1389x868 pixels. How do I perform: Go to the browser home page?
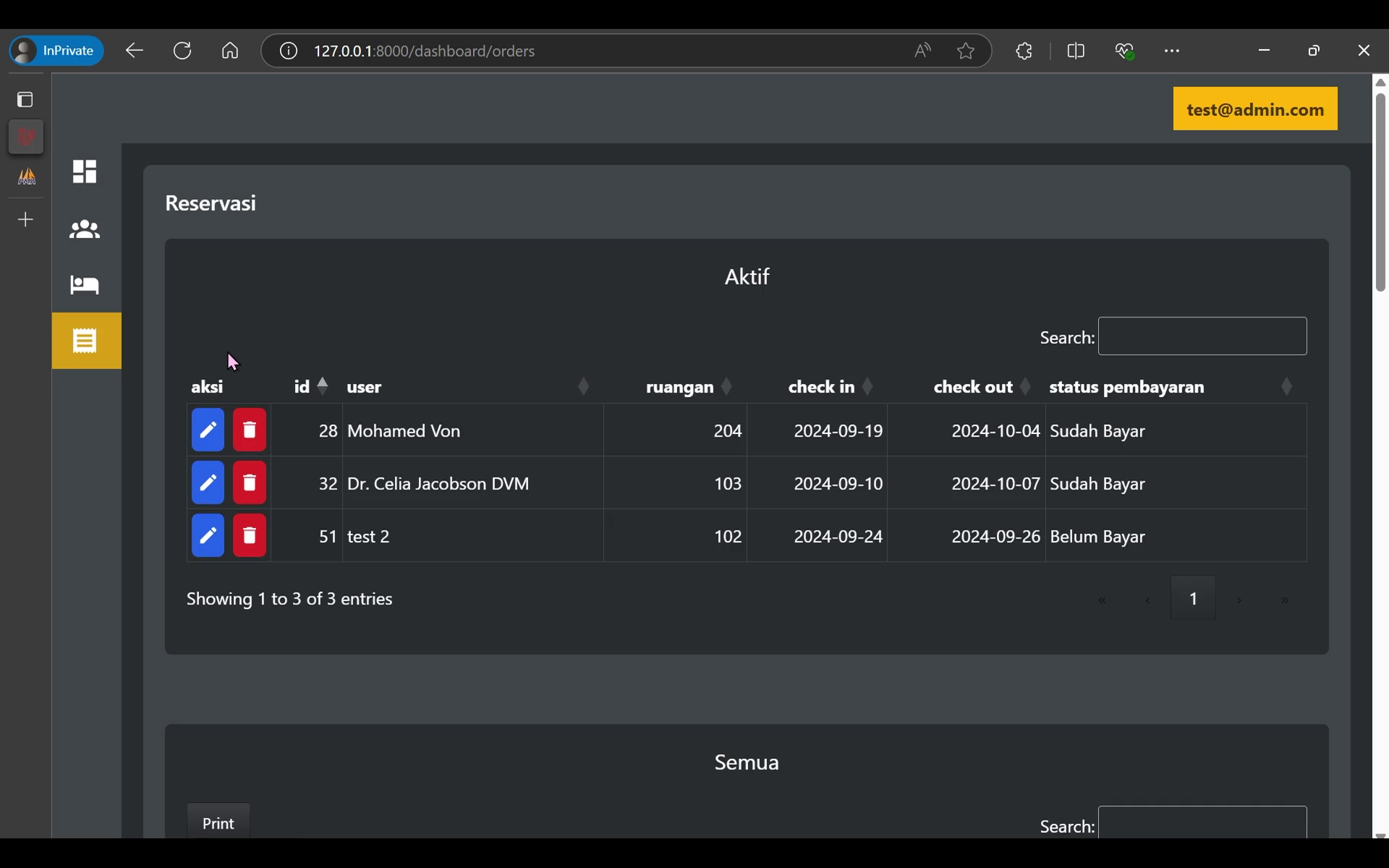pyautogui.click(x=230, y=51)
